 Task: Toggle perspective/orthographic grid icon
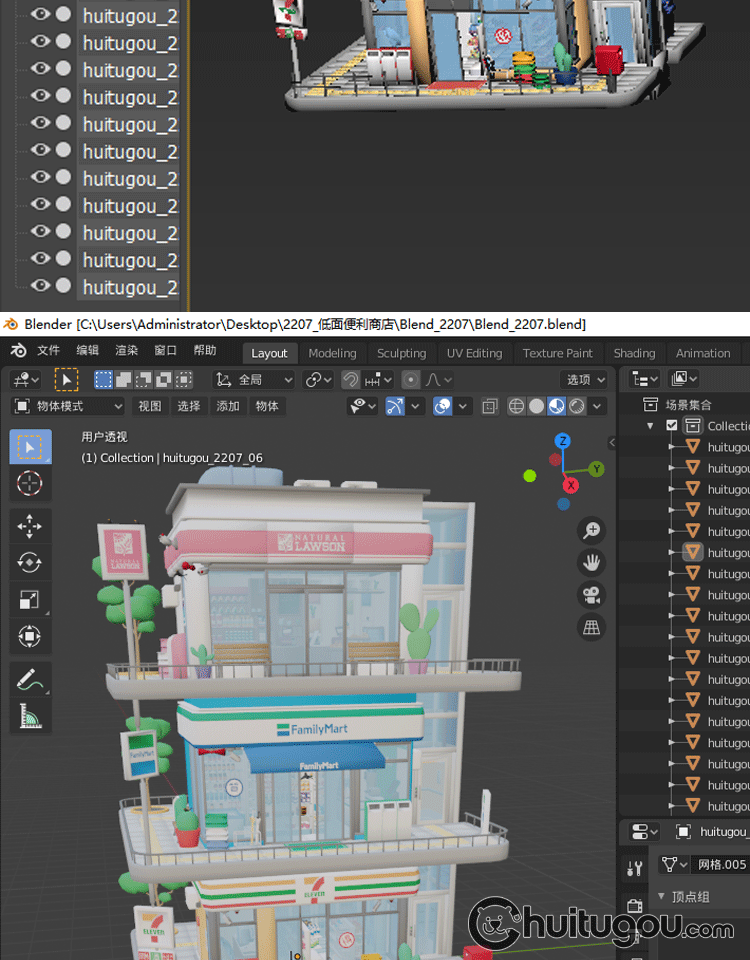point(592,627)
